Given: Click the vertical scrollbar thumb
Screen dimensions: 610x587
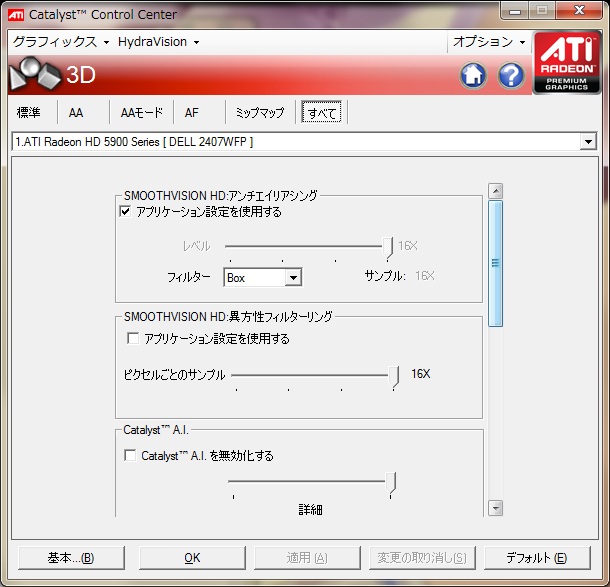Looking at the screenshot, I should pos(495,263).
